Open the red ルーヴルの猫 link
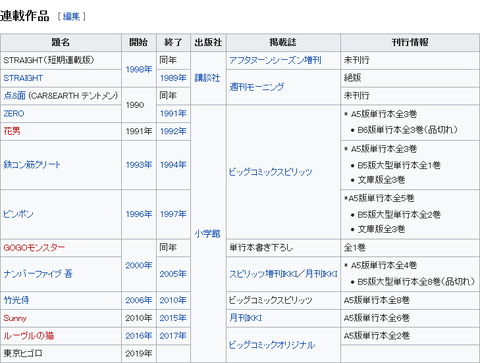The height and width of the screenshot is (363, 480). coord(28,336)
